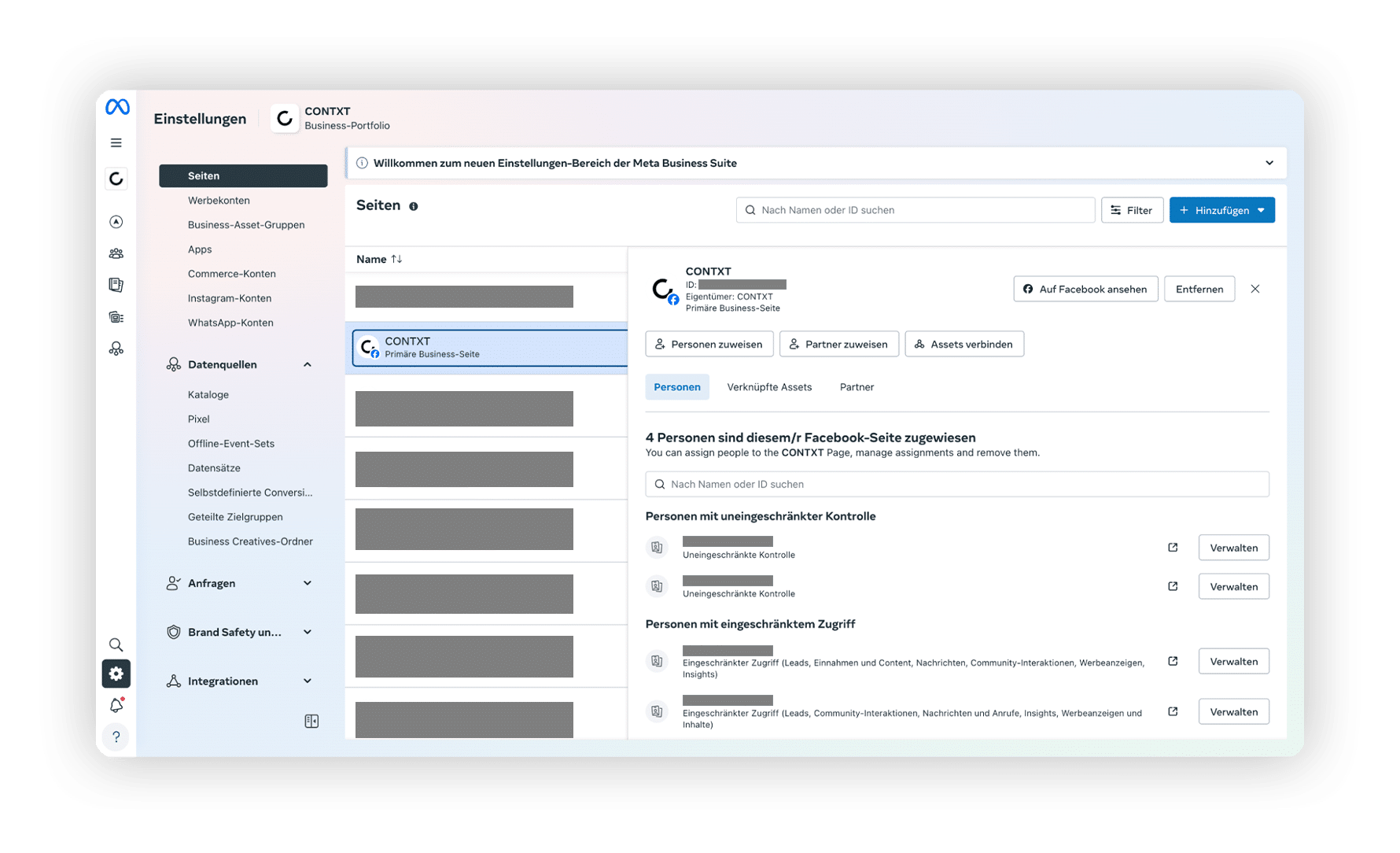Expand the Brand Safety section chevron

click(x=308, y=632)
